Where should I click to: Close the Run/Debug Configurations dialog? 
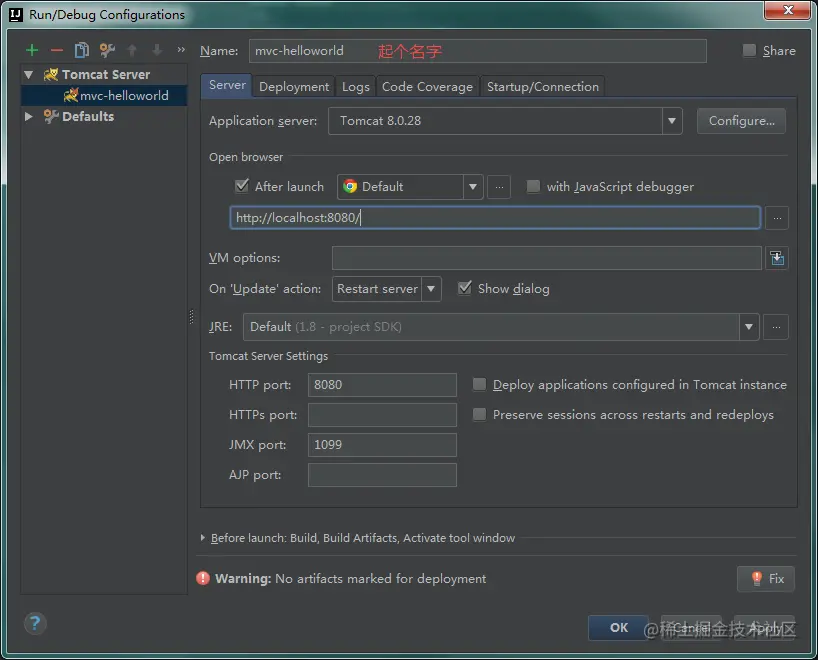[x=788, y=10]
